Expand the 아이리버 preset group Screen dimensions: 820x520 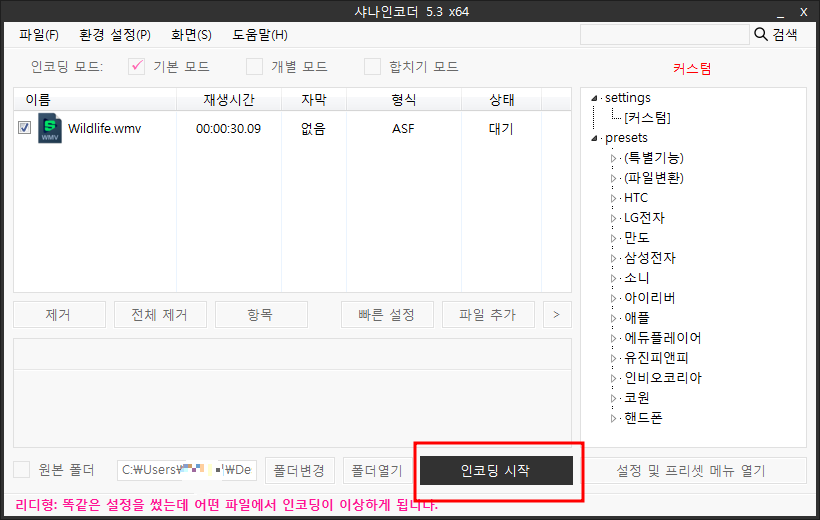(x=613, y=298)
